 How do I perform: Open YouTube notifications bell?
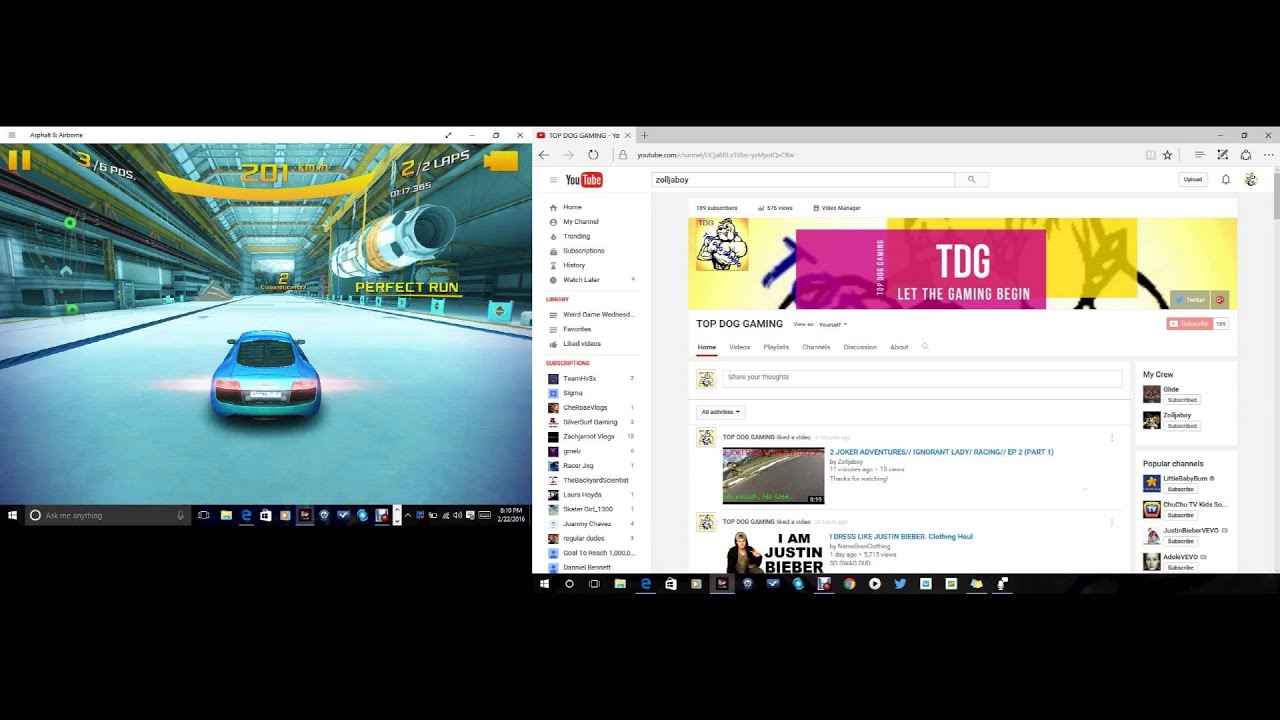pos(1226,180)
